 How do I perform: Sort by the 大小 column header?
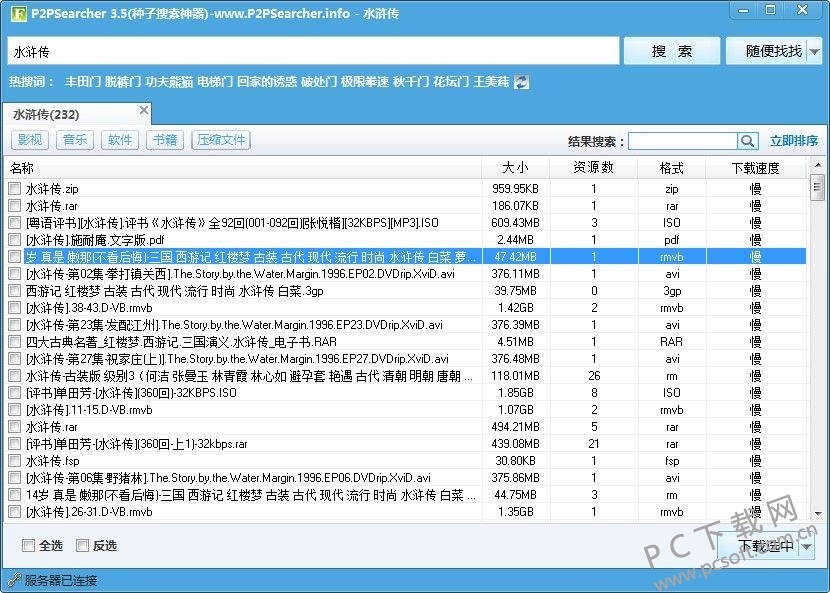tap(516, 168)
